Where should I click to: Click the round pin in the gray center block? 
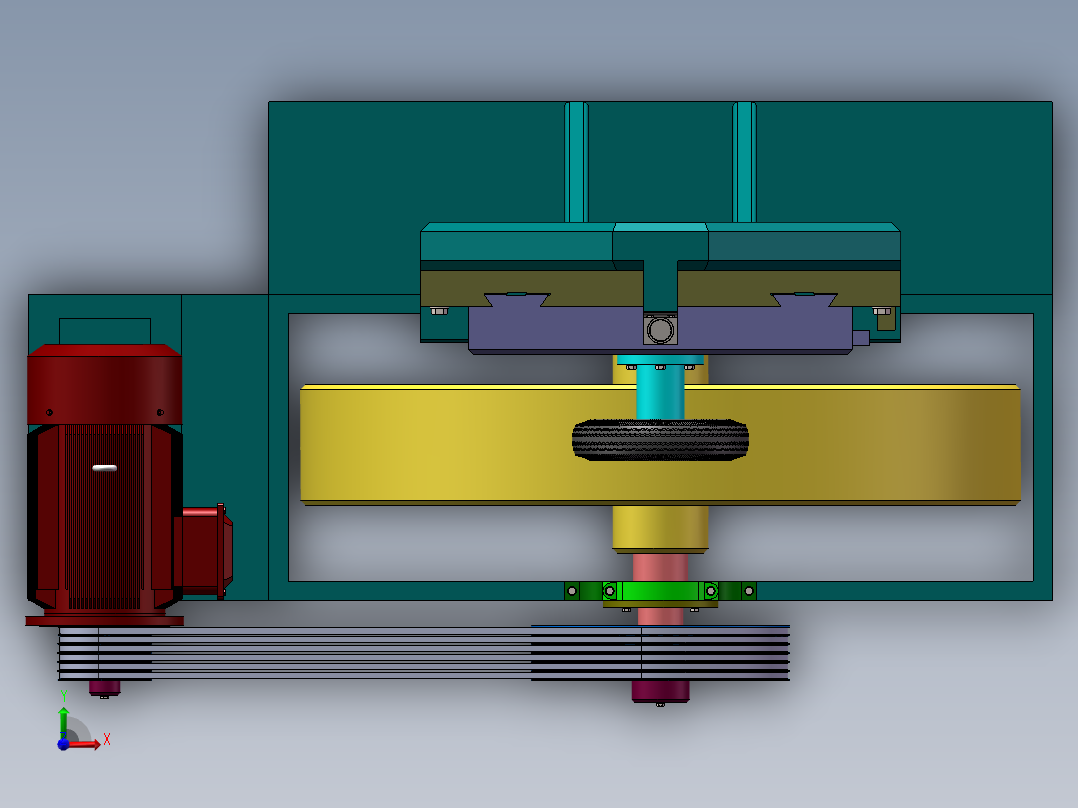point(660,330)
